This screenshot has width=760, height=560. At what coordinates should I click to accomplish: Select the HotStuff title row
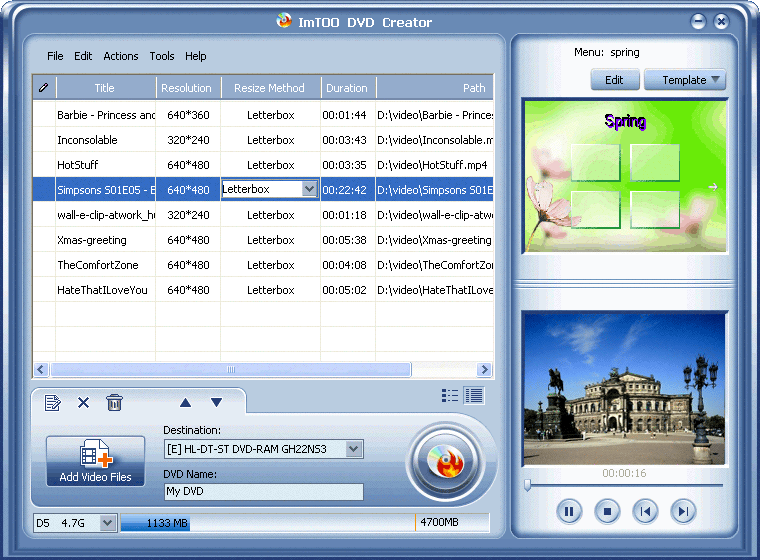pyautogui.click(x=263, y=165)
